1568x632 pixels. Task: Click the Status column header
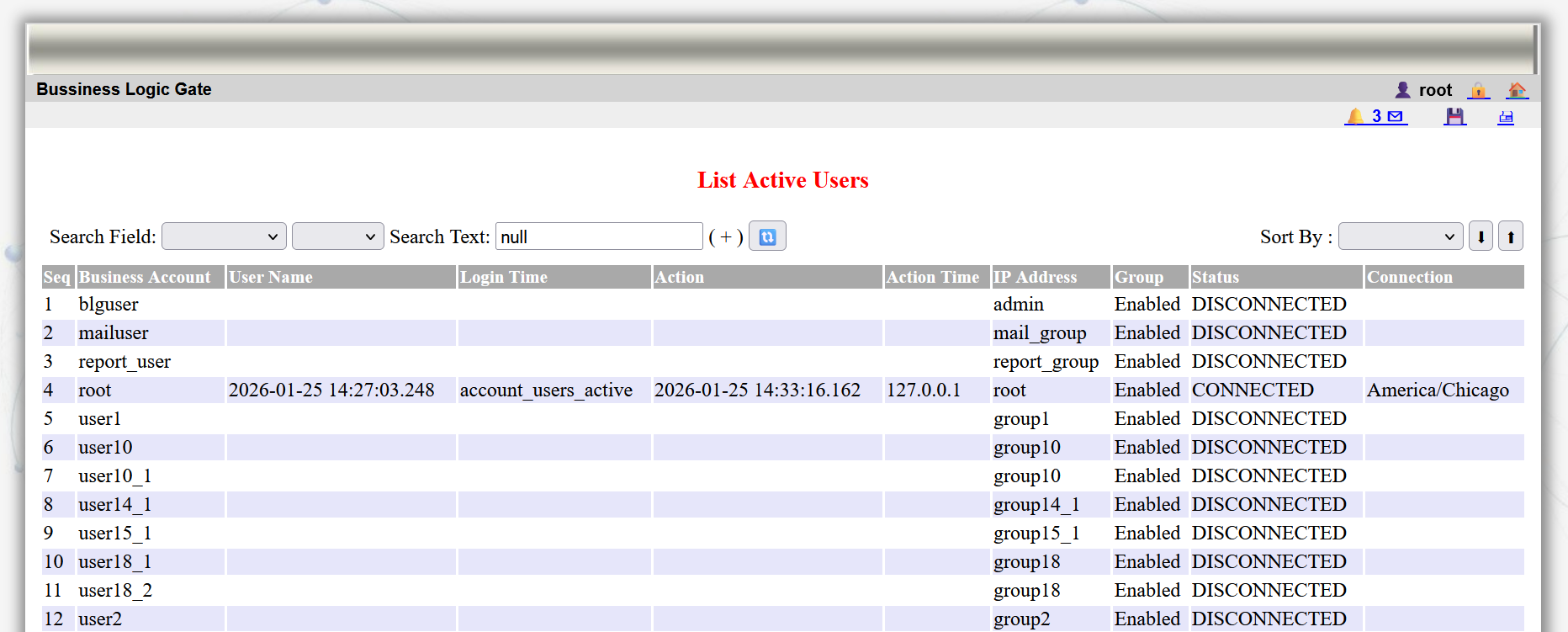[x=1215, y=277]
